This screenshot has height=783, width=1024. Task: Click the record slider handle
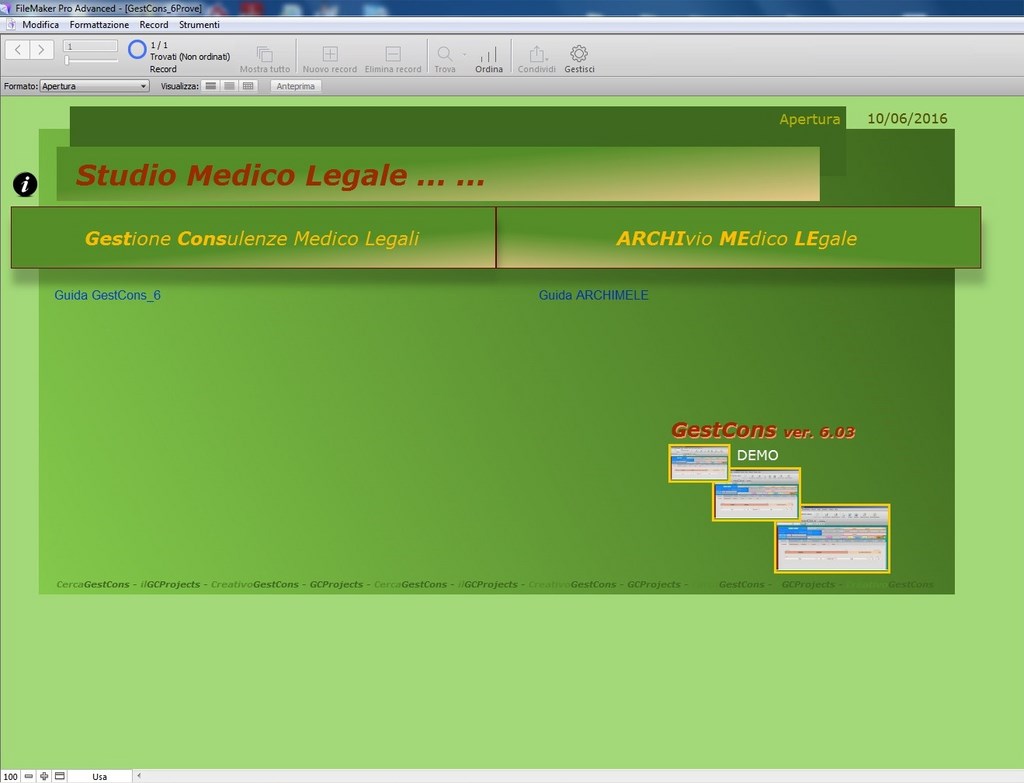tap(67, 60)
